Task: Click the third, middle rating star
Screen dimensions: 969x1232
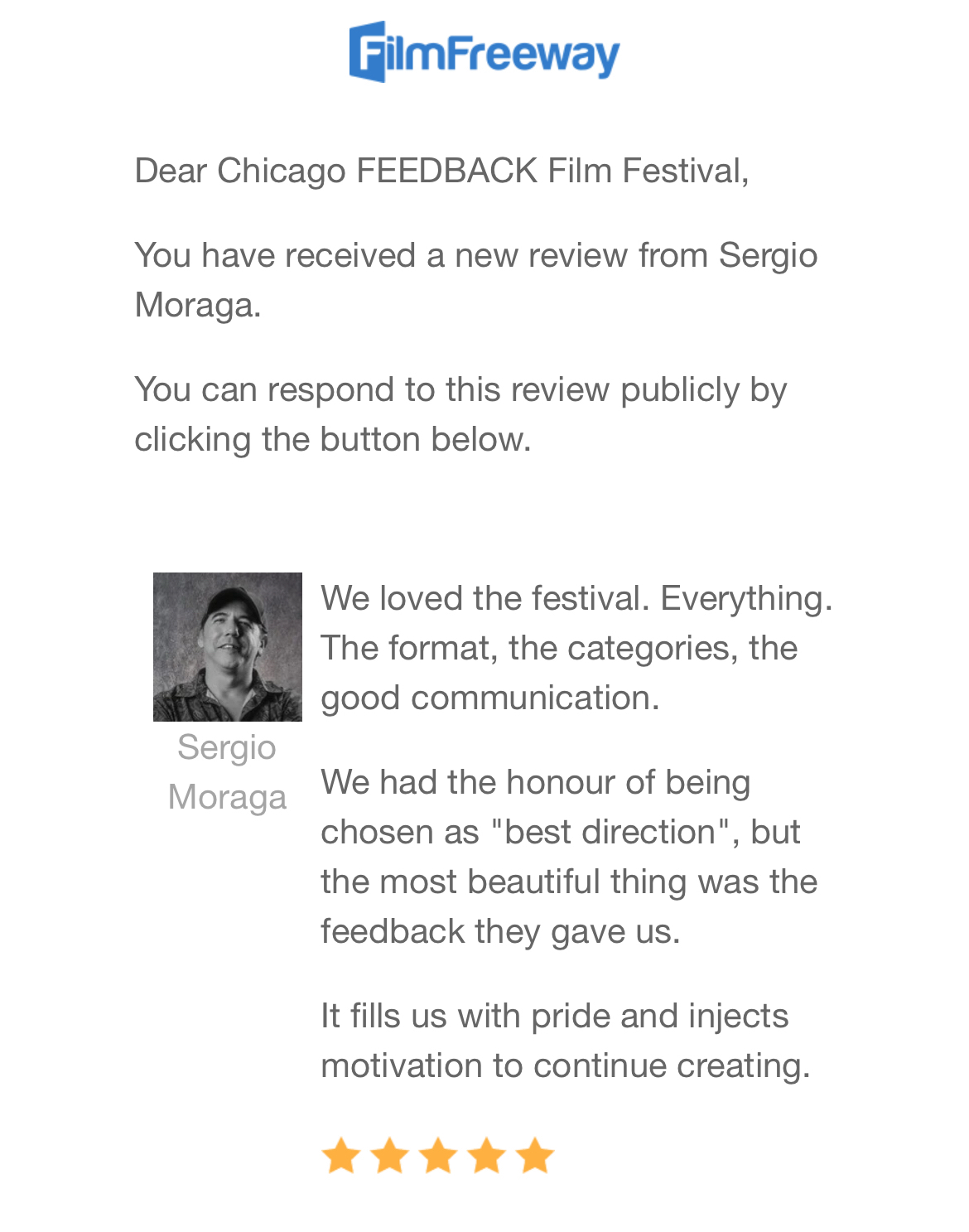Action: 438,1155
